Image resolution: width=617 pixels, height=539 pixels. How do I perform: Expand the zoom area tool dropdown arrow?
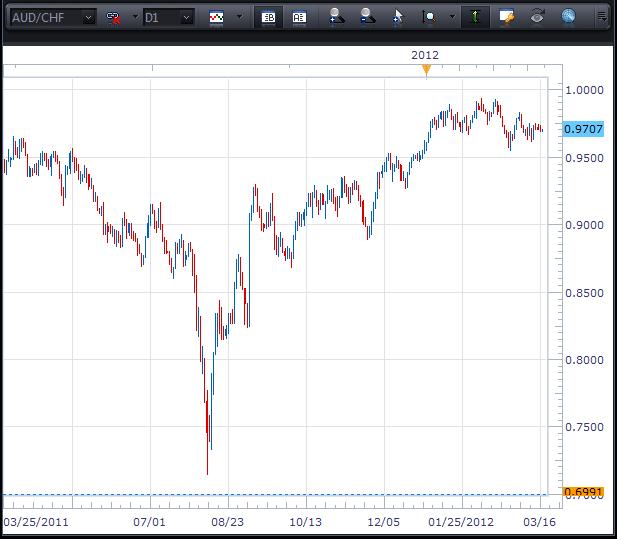point(452,17)
